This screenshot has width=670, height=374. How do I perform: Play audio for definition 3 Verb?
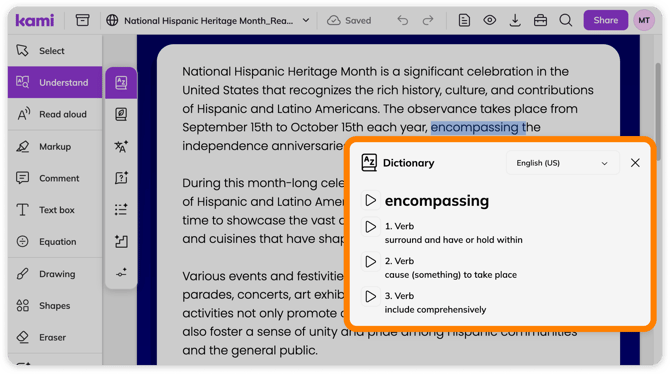[370, 296]
